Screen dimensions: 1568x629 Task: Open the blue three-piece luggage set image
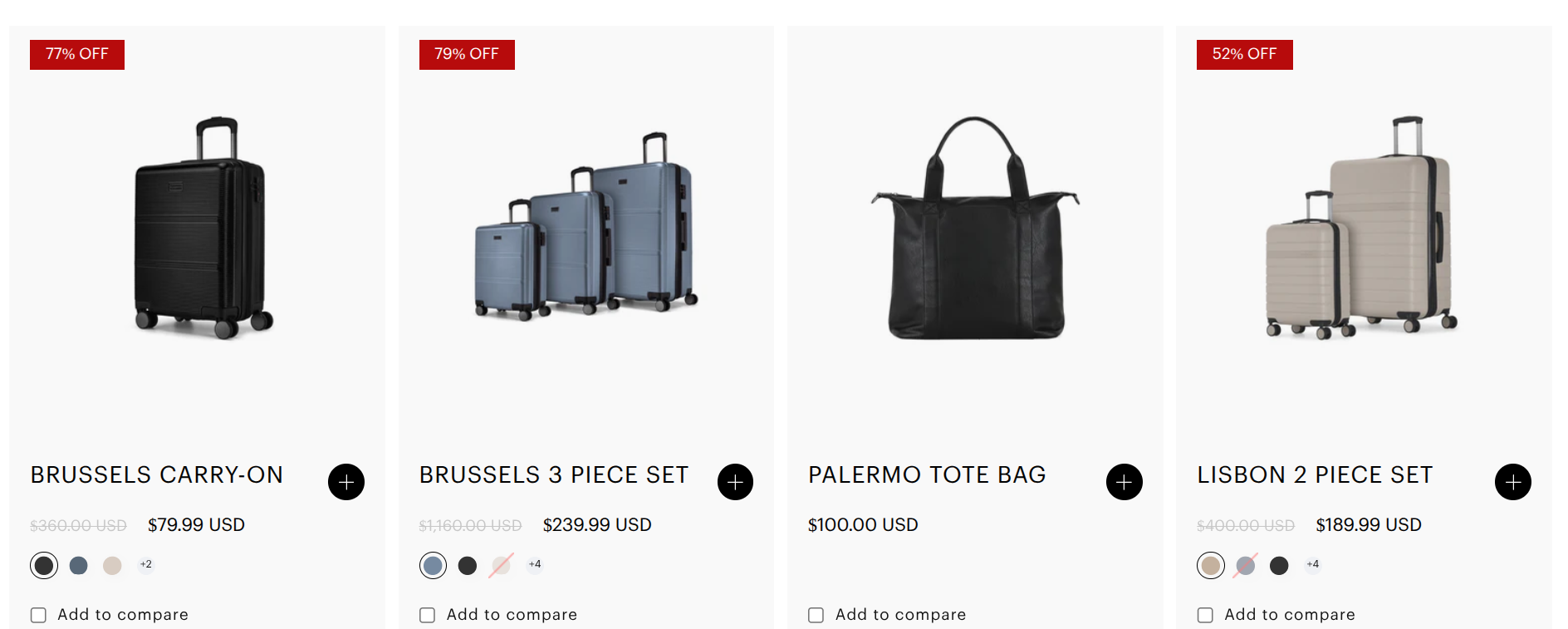tap(586, 226)
